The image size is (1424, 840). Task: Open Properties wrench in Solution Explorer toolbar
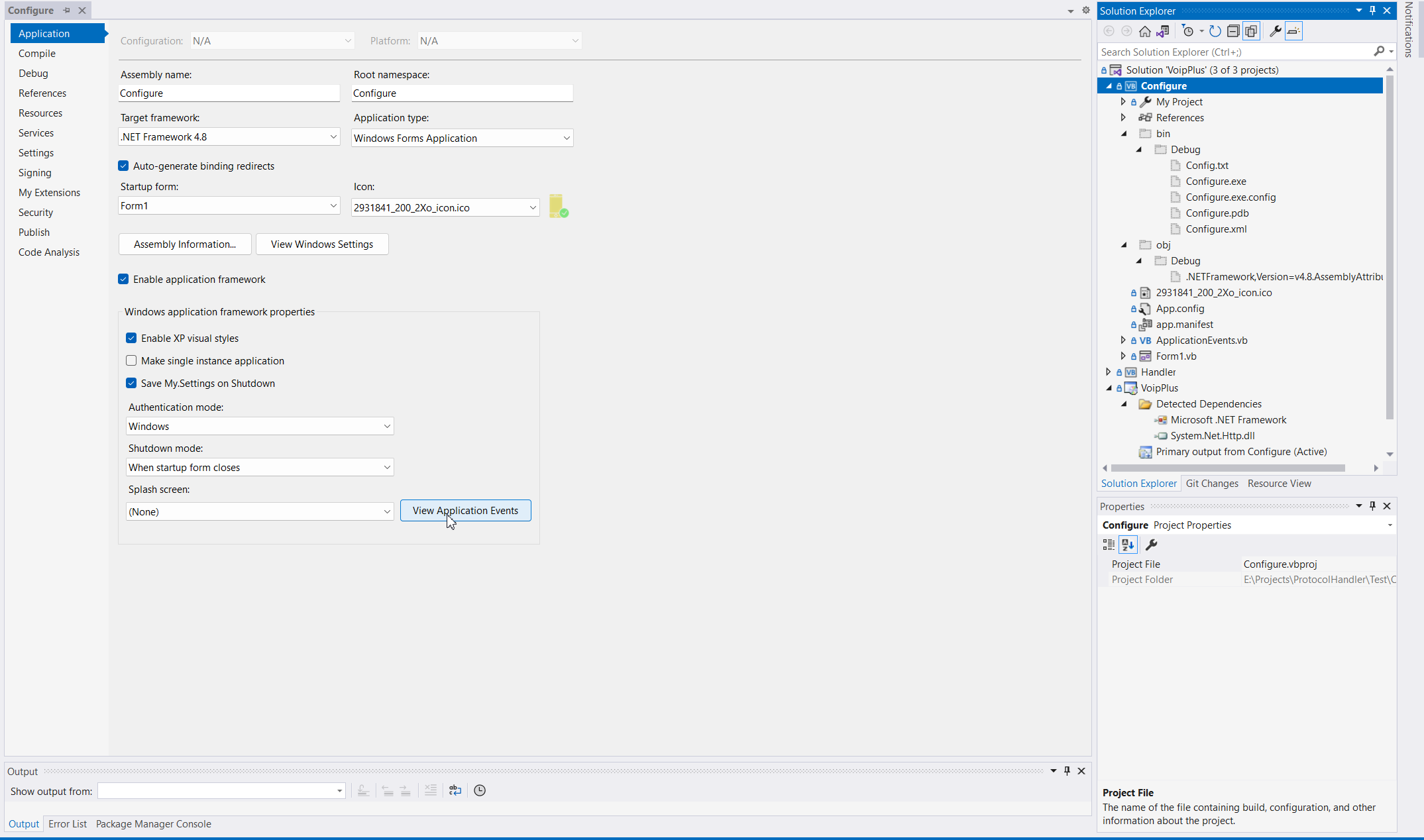click(1275, 31)
